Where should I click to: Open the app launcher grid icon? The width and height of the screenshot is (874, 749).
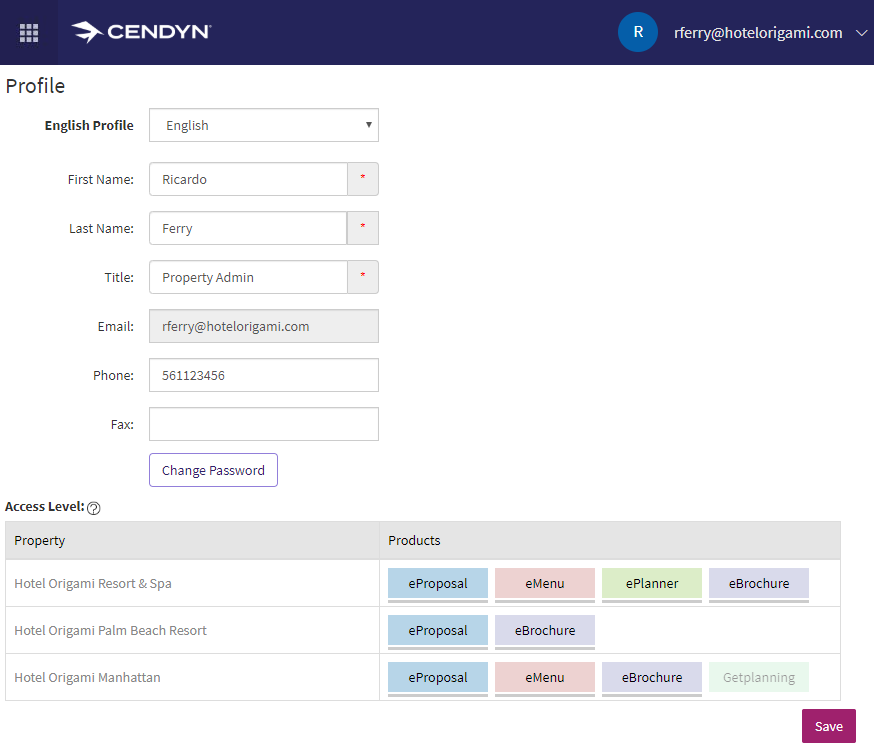click(29, 33)
